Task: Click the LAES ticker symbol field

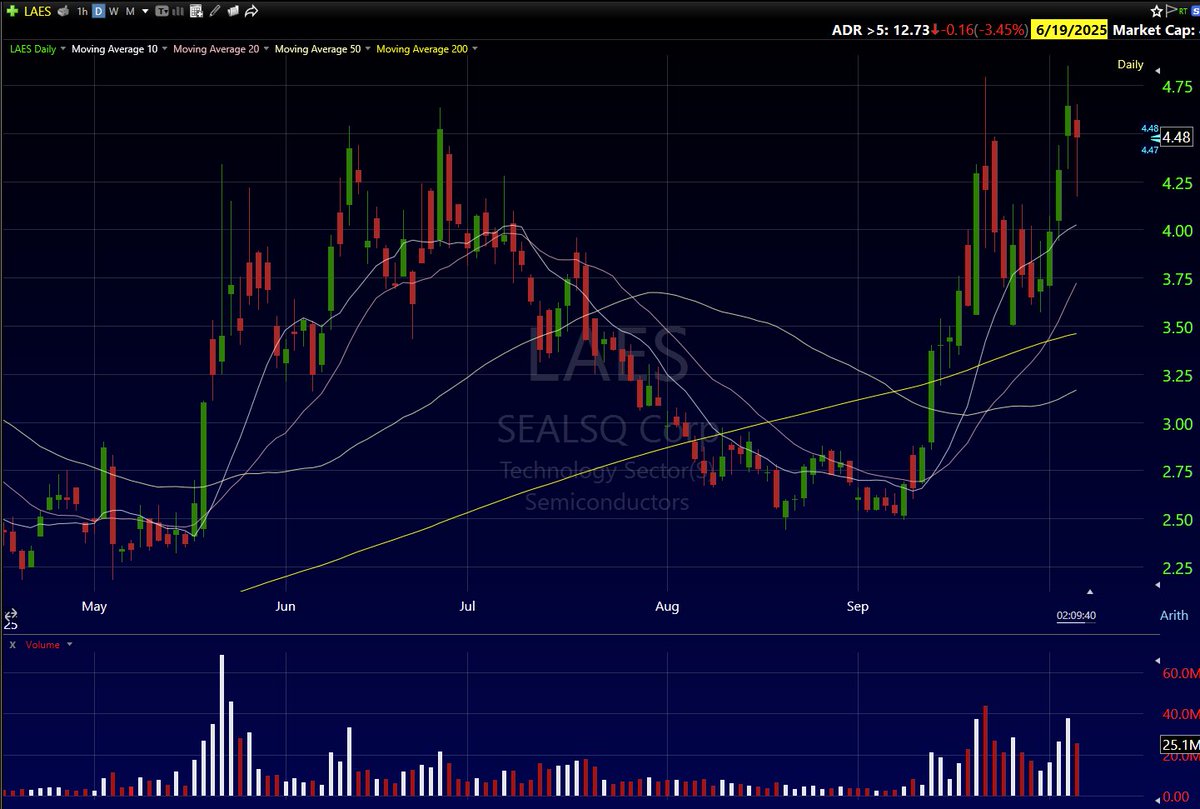Action: coord(38,11)
